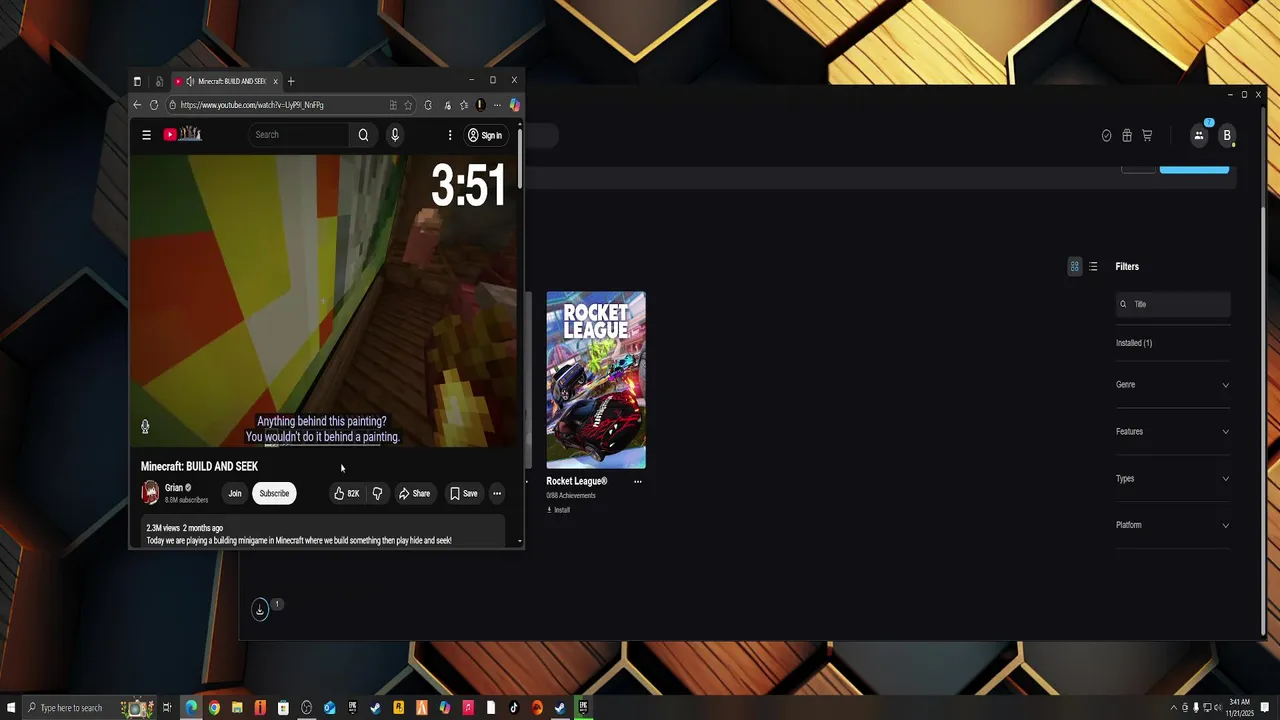Open the taskbar clock and date
The width and height of the screenshot is (1280, 720).
point(1238,708)
